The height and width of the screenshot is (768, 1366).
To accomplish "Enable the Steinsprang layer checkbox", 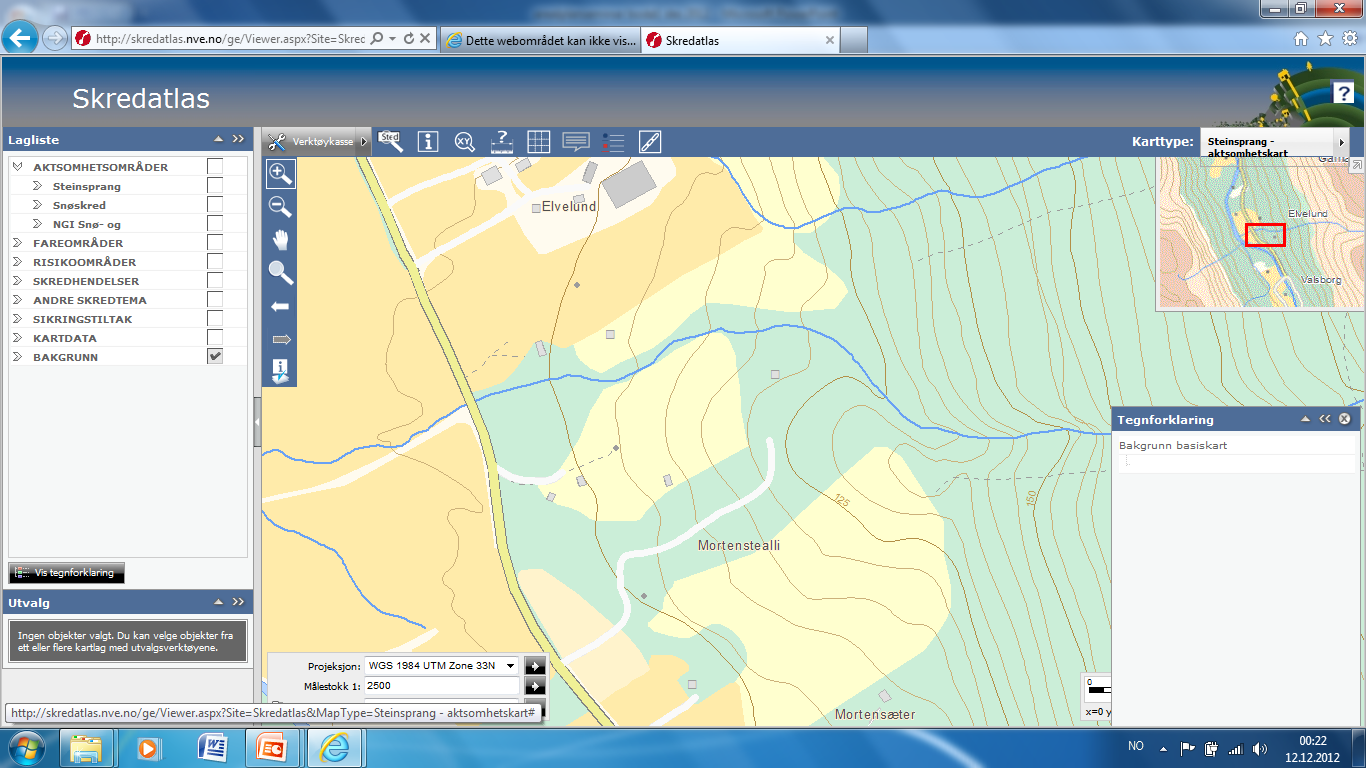I will click(214, 185).
